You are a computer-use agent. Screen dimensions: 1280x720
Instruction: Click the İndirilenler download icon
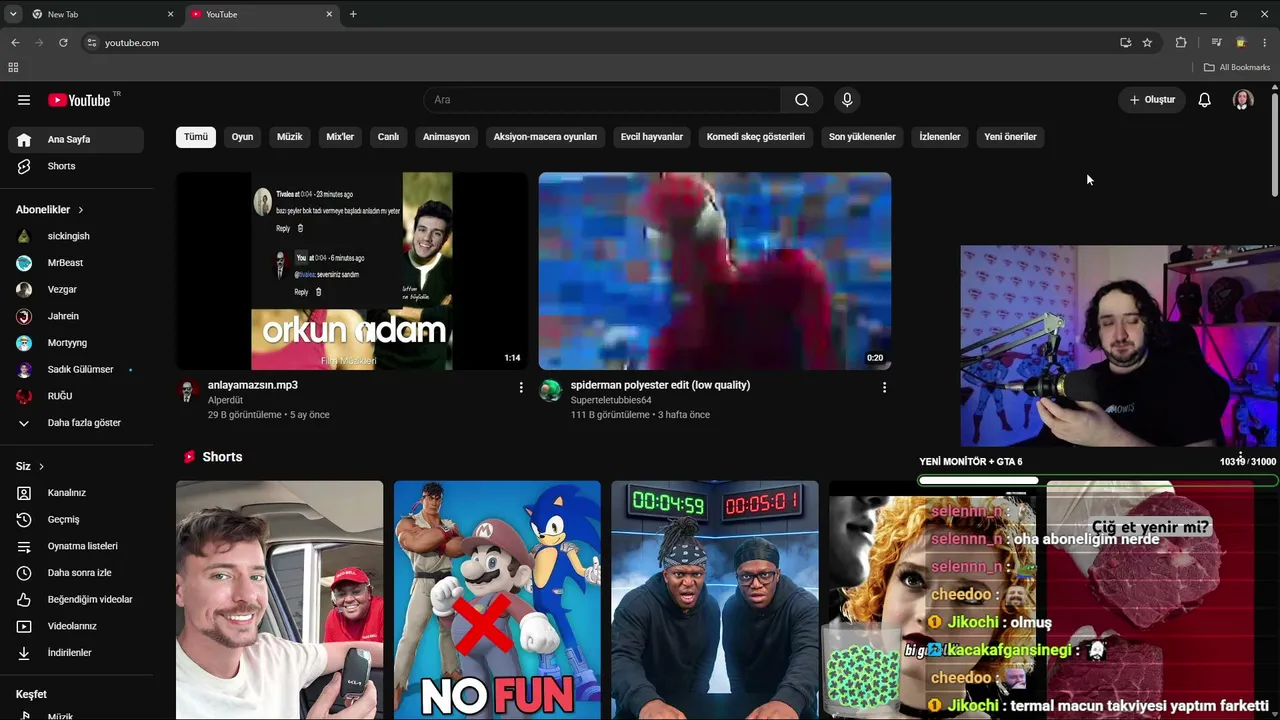[24, 653]
